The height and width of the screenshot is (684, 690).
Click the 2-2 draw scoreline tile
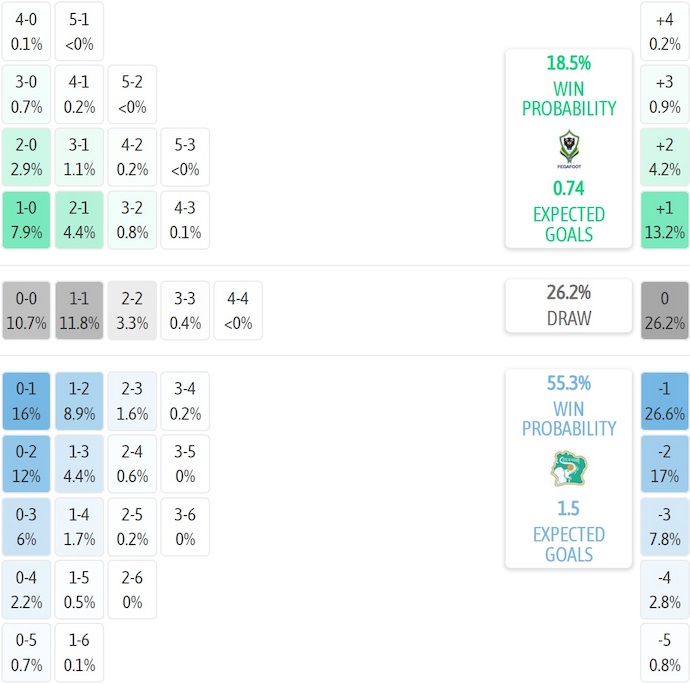point(133,310)
